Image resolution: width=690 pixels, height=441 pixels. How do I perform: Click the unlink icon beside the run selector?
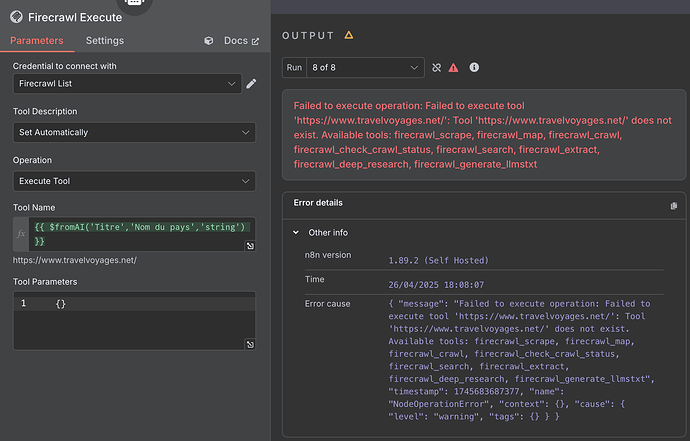pyautogui.click(x=437, y=67)
